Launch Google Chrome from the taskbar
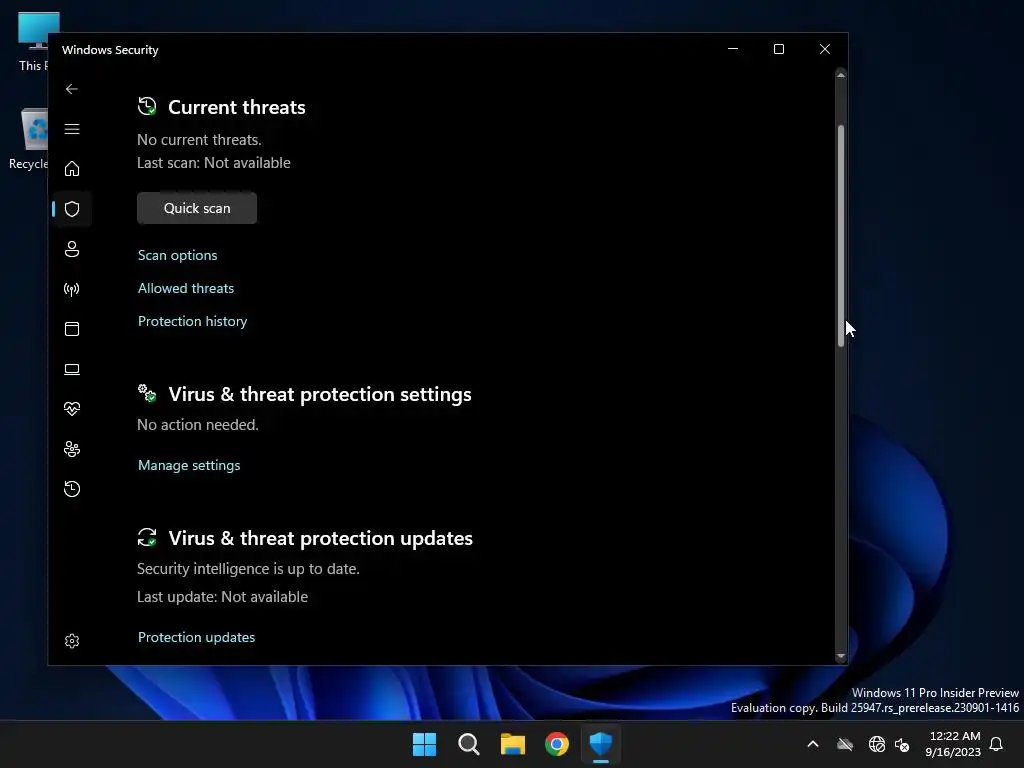Image resolution: width=1024 pixels, height=768 pixels. [x=557, y=744]
